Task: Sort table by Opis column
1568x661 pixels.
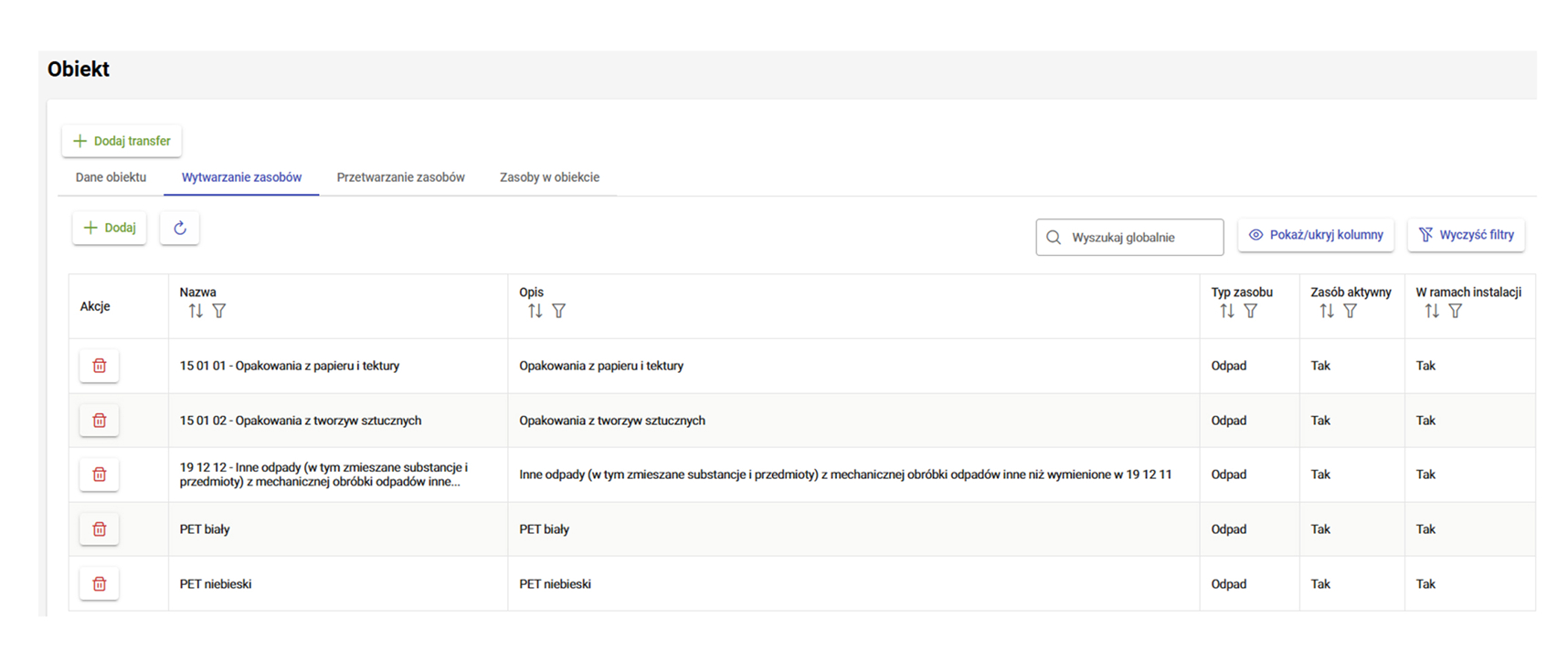Action: pyautogui.click(x=535, y=312)
